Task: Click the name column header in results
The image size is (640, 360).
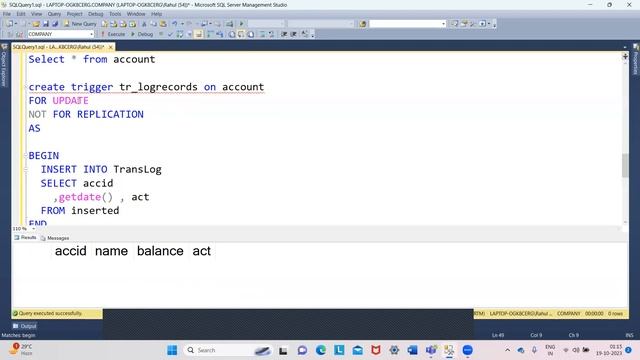Action: tap(111, 251)
